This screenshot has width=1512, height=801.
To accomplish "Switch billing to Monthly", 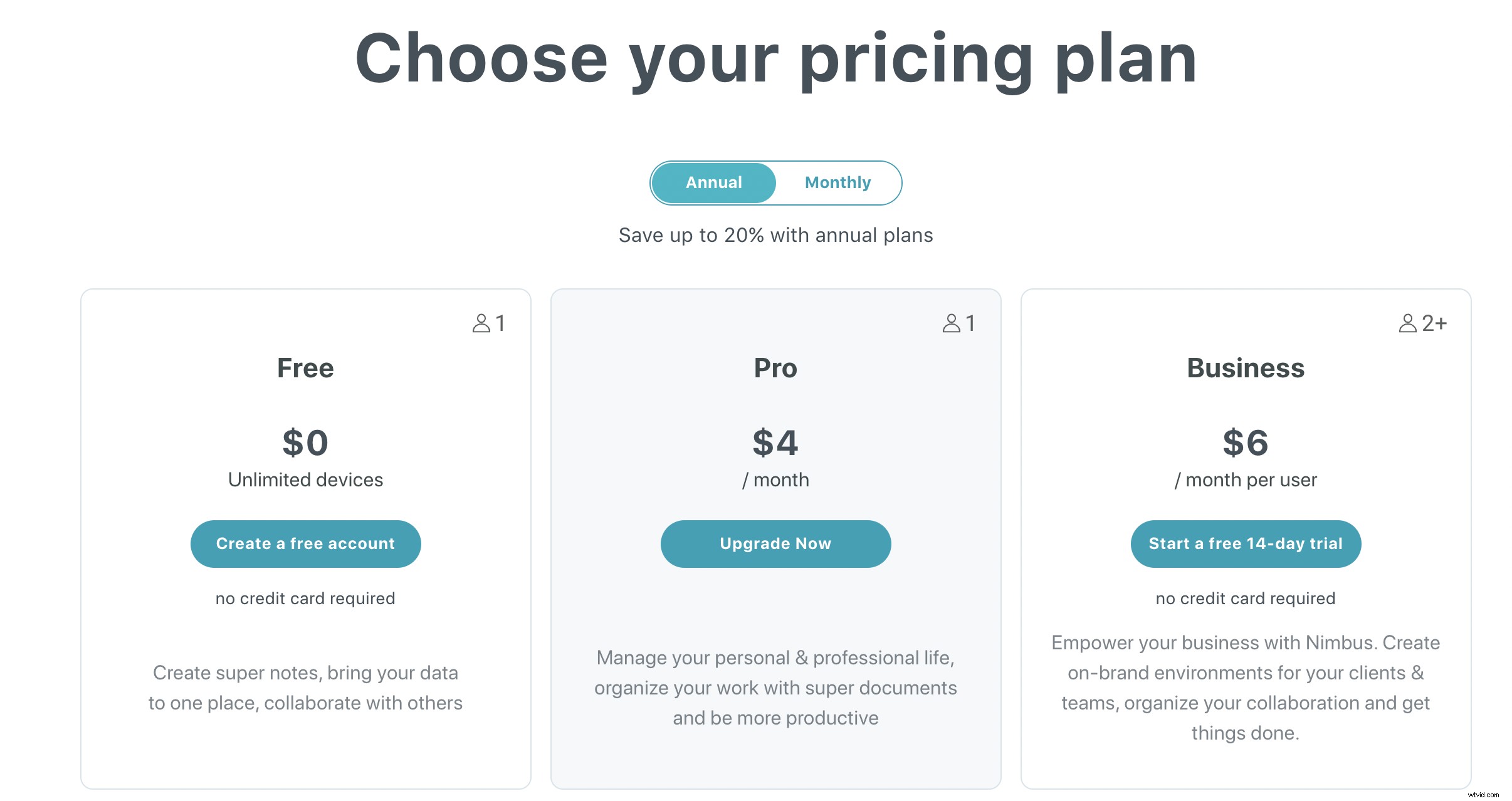I will tap(837, 183).
